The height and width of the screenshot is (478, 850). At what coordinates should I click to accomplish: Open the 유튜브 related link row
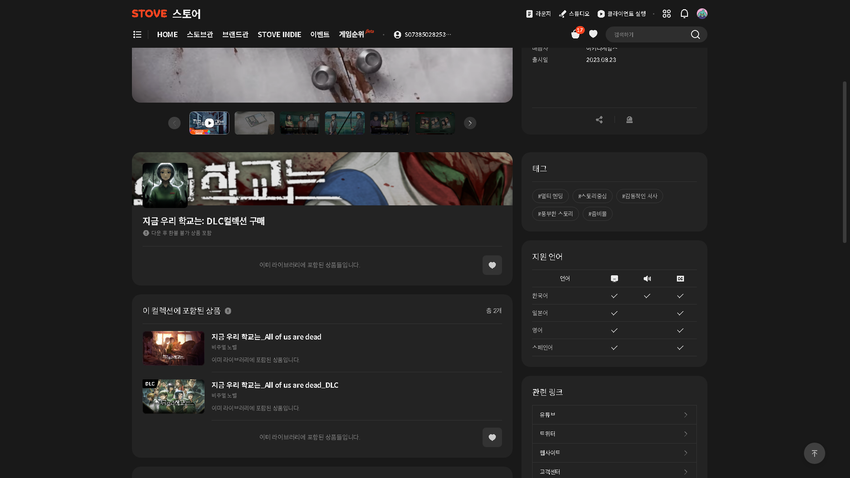(x=614, y=415)
